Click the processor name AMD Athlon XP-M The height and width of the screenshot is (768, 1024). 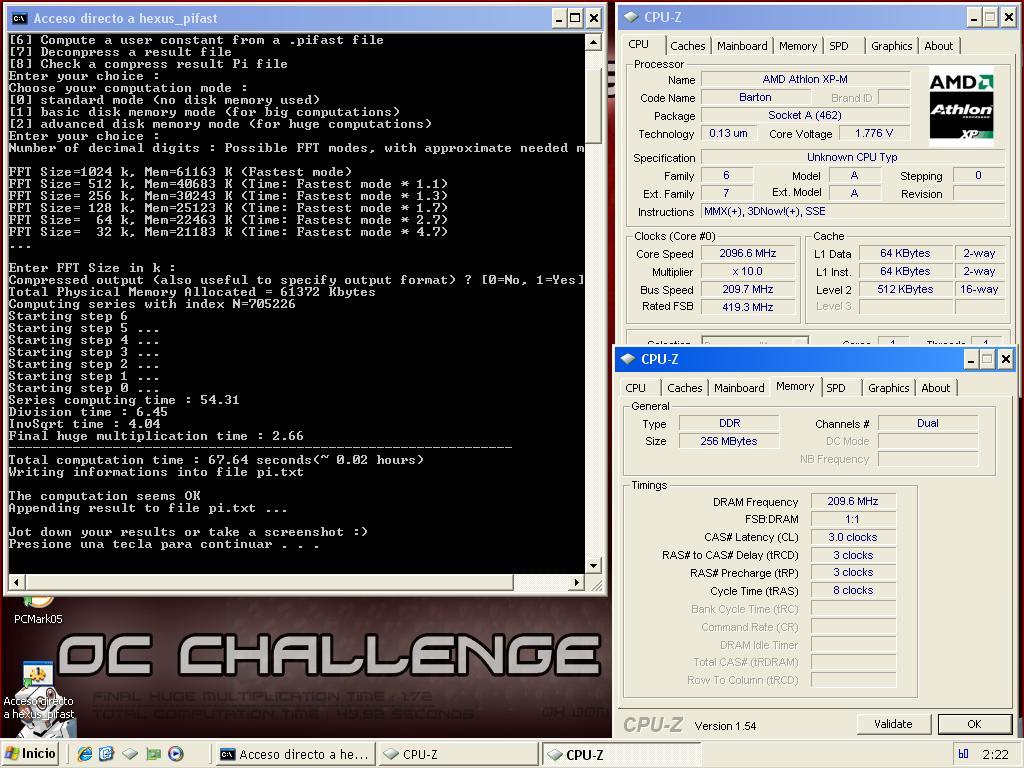[x=805, y=80]
